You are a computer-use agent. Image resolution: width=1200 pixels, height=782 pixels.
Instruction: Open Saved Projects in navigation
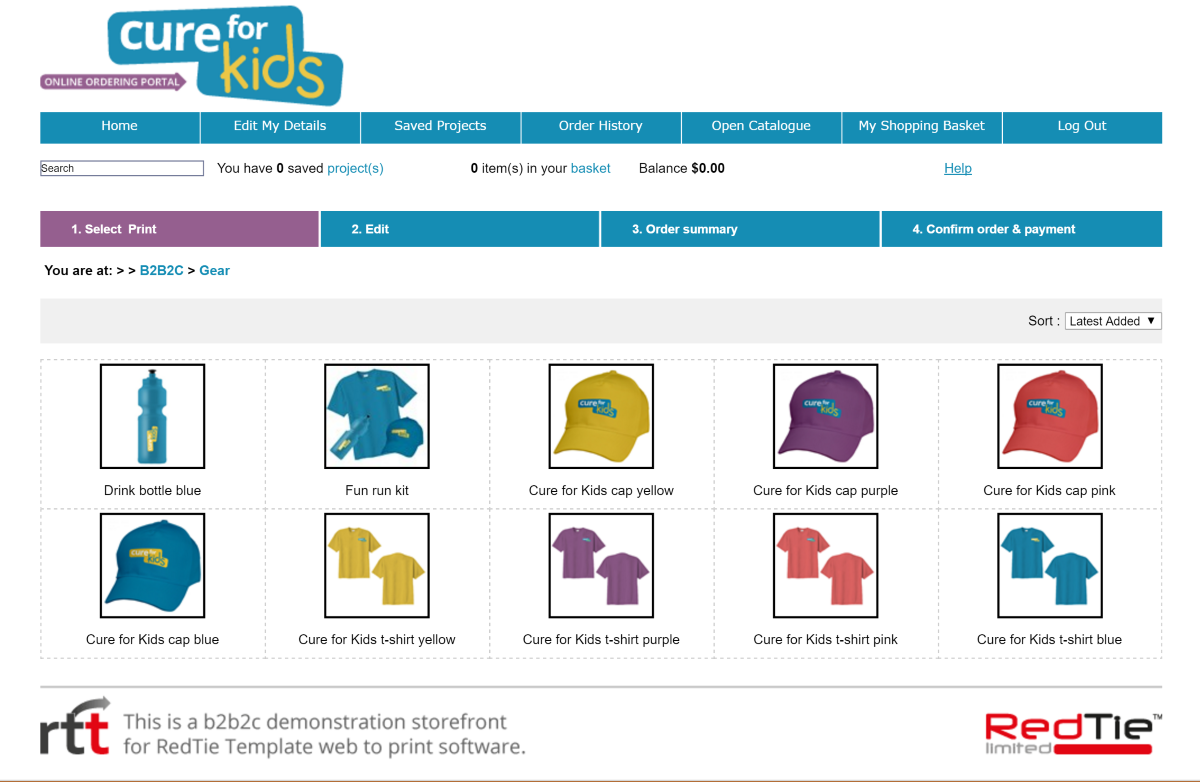(x=440, y=126)
